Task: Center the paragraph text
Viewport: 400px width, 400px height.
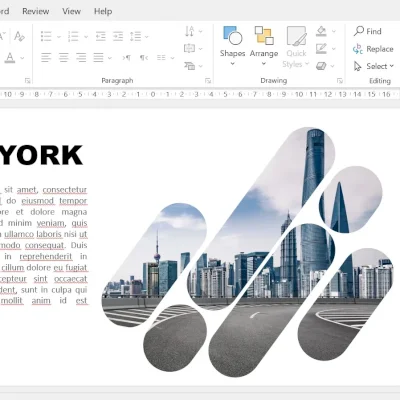Action: point(63,58)
